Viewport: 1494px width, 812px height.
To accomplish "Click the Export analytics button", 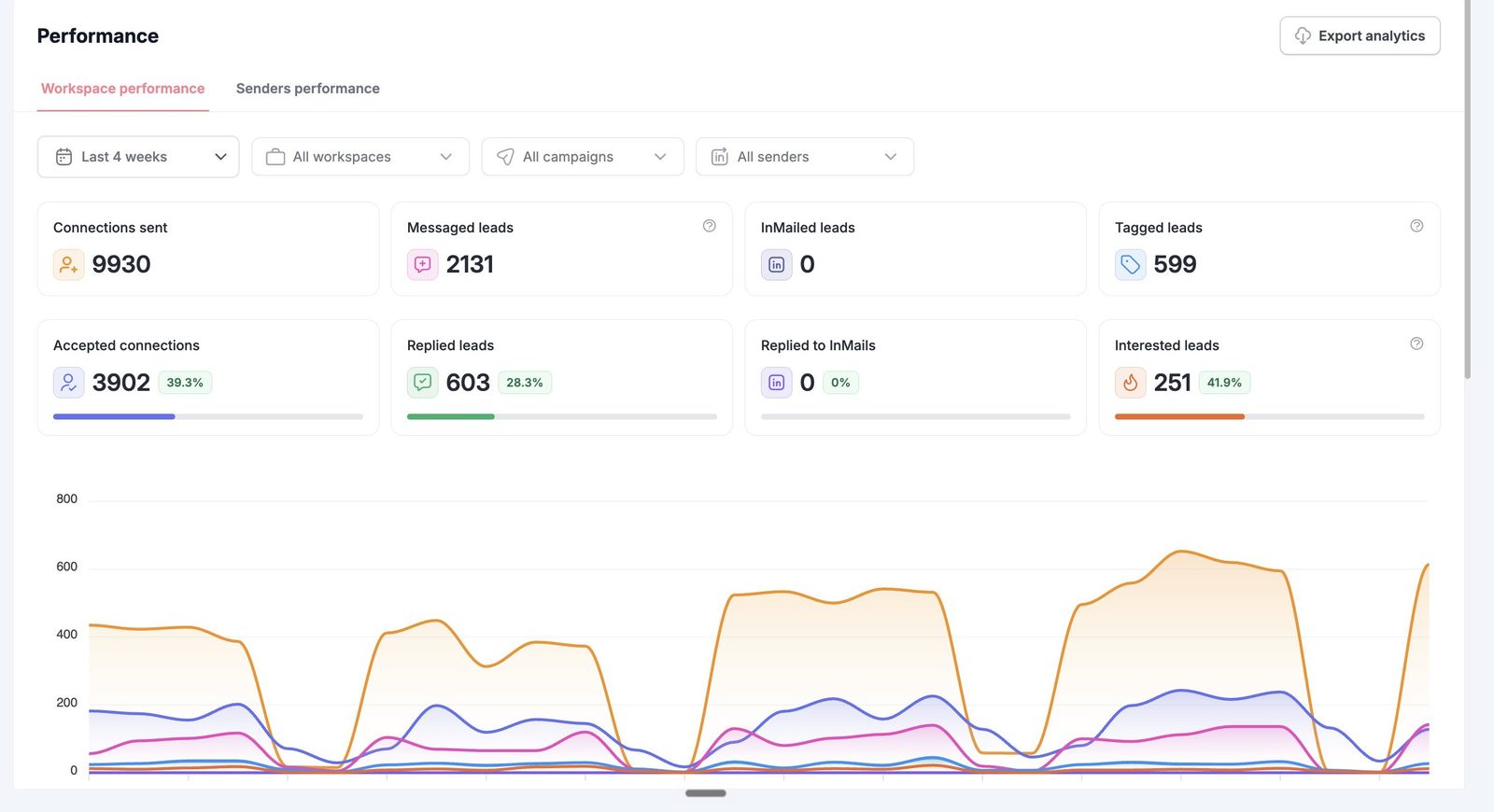I will (x=1360, y=35).
